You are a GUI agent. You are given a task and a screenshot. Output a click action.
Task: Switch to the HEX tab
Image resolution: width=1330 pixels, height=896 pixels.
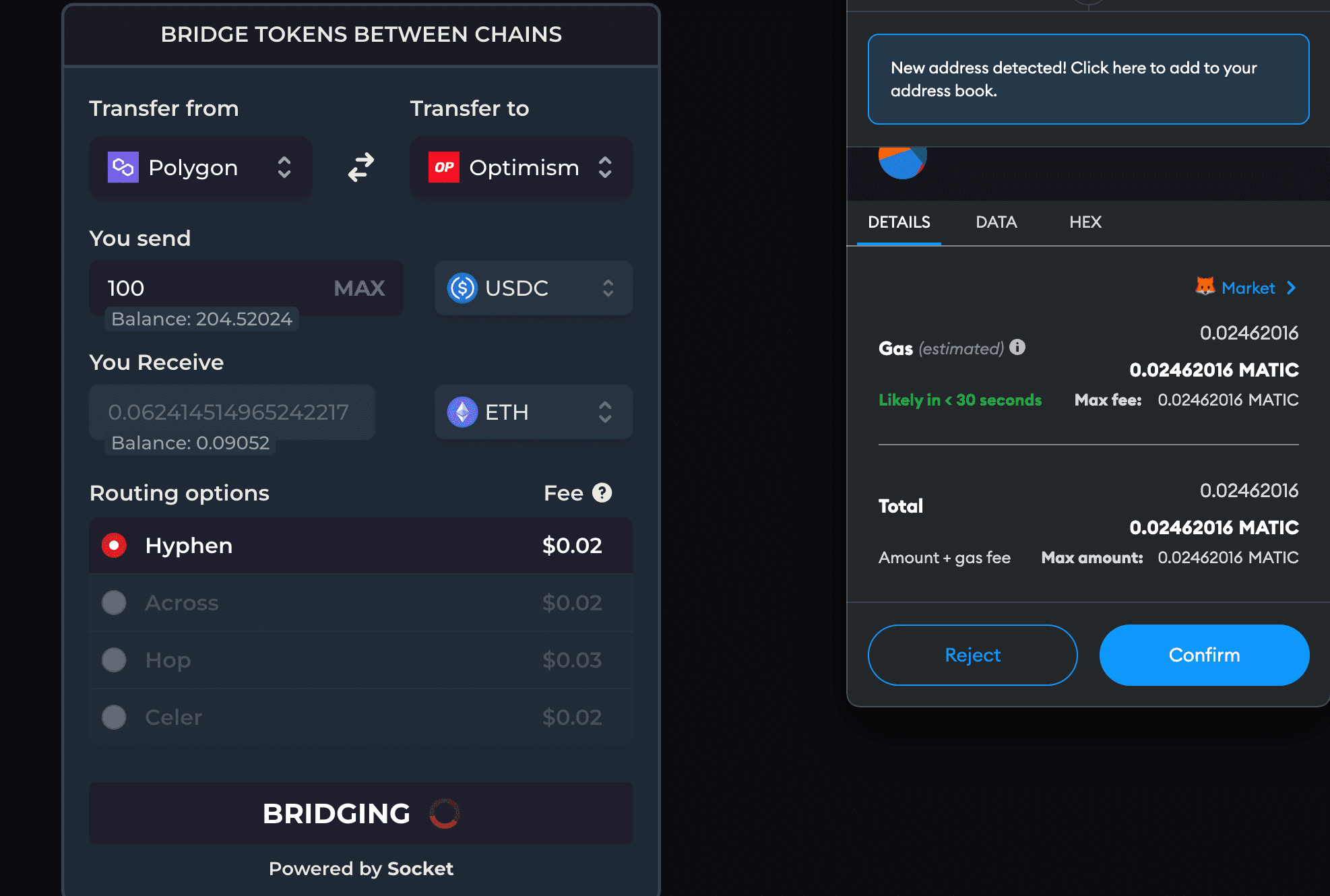click(x=1085, y=222)
